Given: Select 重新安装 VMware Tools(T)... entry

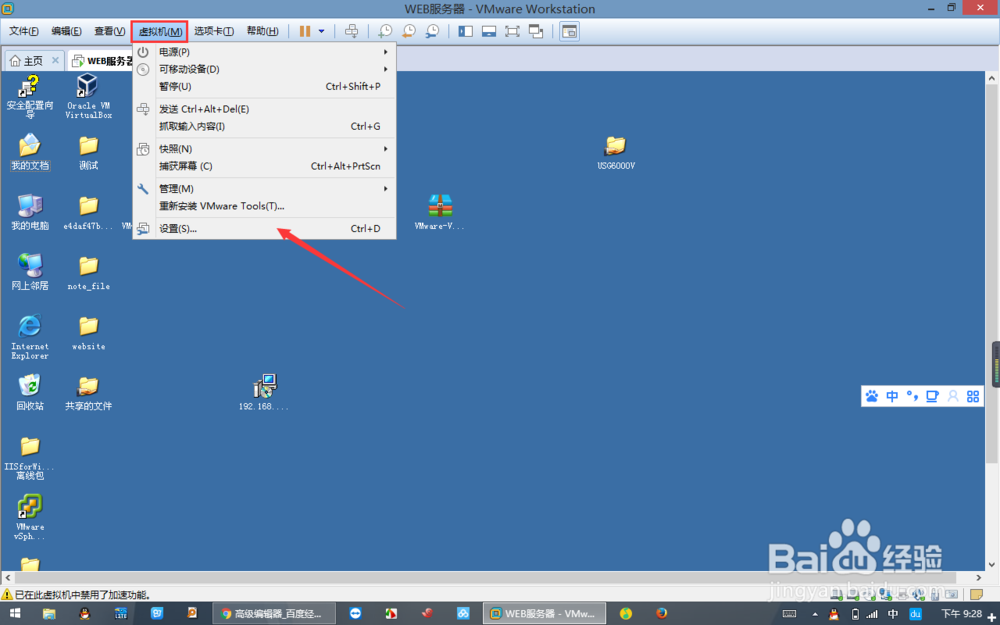Looking at the screenshot, I should point(265,206).
